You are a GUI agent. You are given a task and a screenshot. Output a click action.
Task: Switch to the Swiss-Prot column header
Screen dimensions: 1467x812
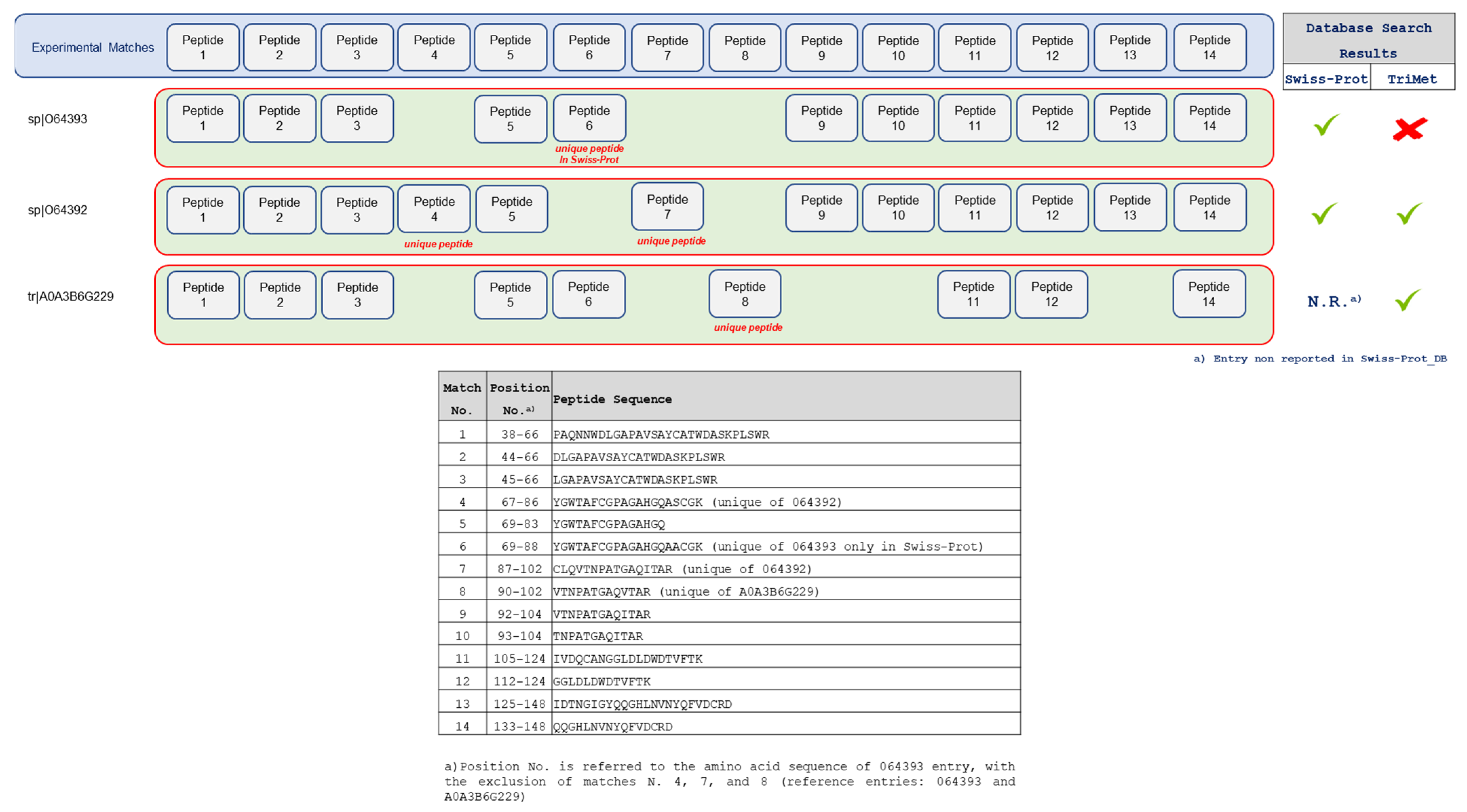(1326, 79)
